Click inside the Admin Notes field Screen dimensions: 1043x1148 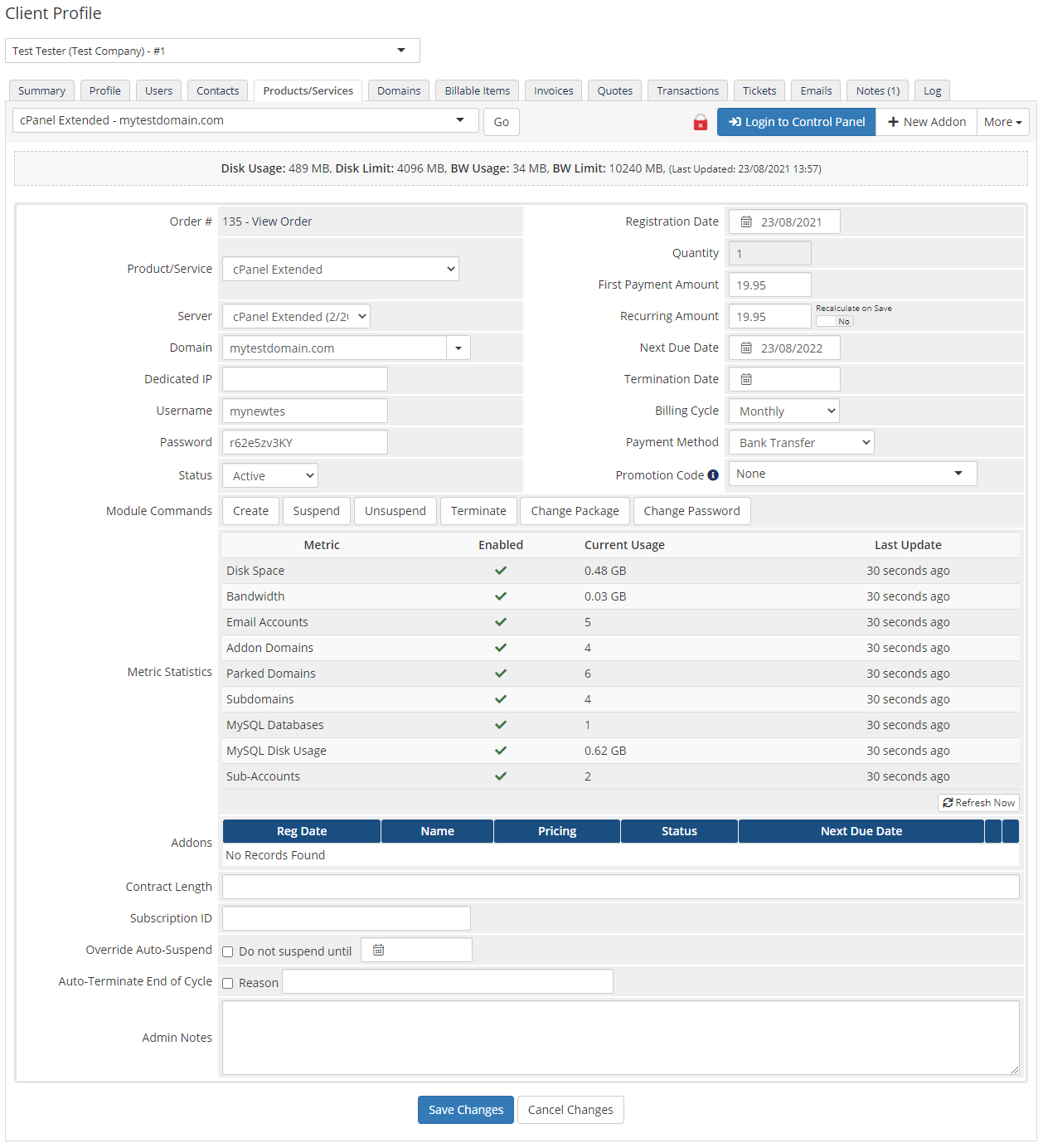click(x=620, y=1037)
